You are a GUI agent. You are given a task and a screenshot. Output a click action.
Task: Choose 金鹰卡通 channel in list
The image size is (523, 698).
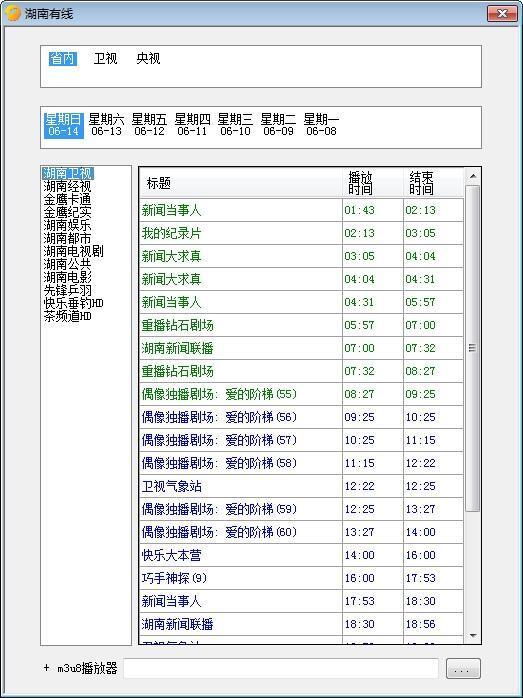pyautogui.click(x=67, y=199)
